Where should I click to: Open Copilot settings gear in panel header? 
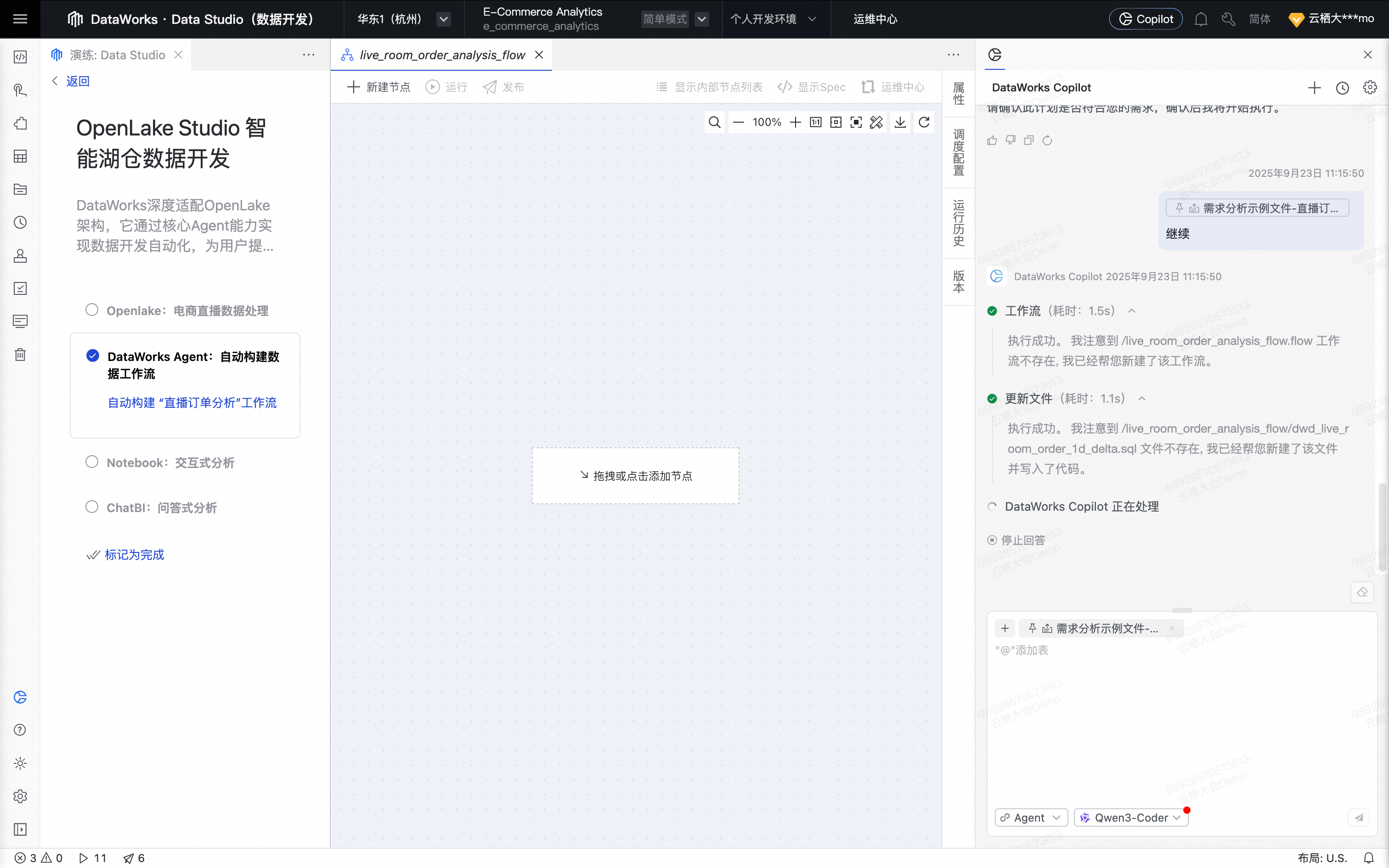tap(1370, 88)
